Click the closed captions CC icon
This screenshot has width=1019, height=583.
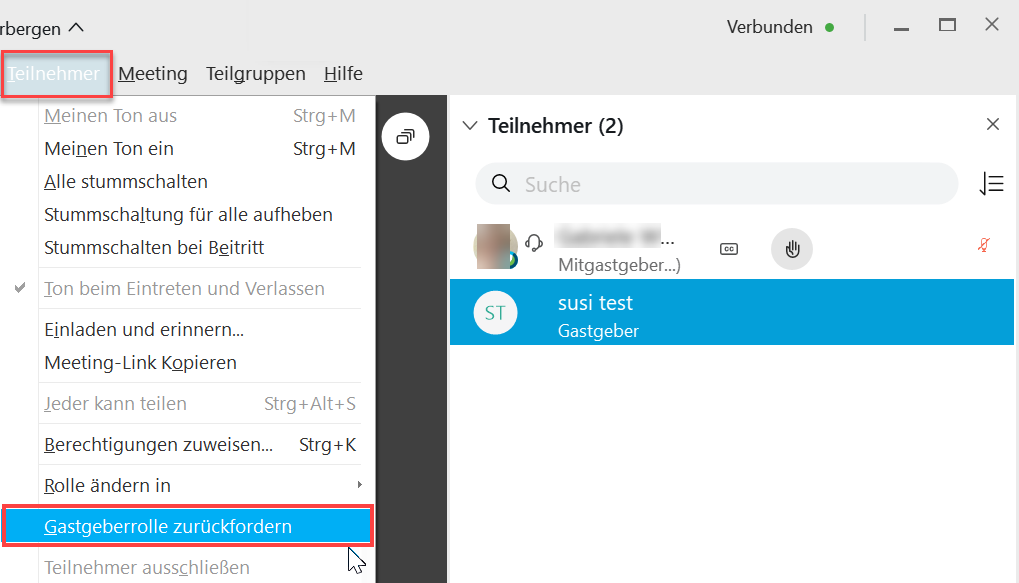[x=729, y=249]
